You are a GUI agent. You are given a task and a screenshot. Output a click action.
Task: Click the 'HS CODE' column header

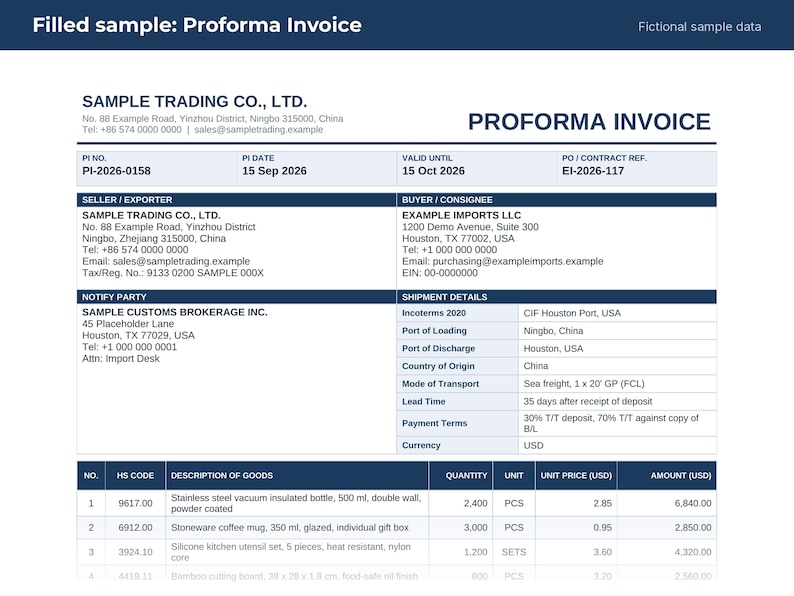point(135,475)
